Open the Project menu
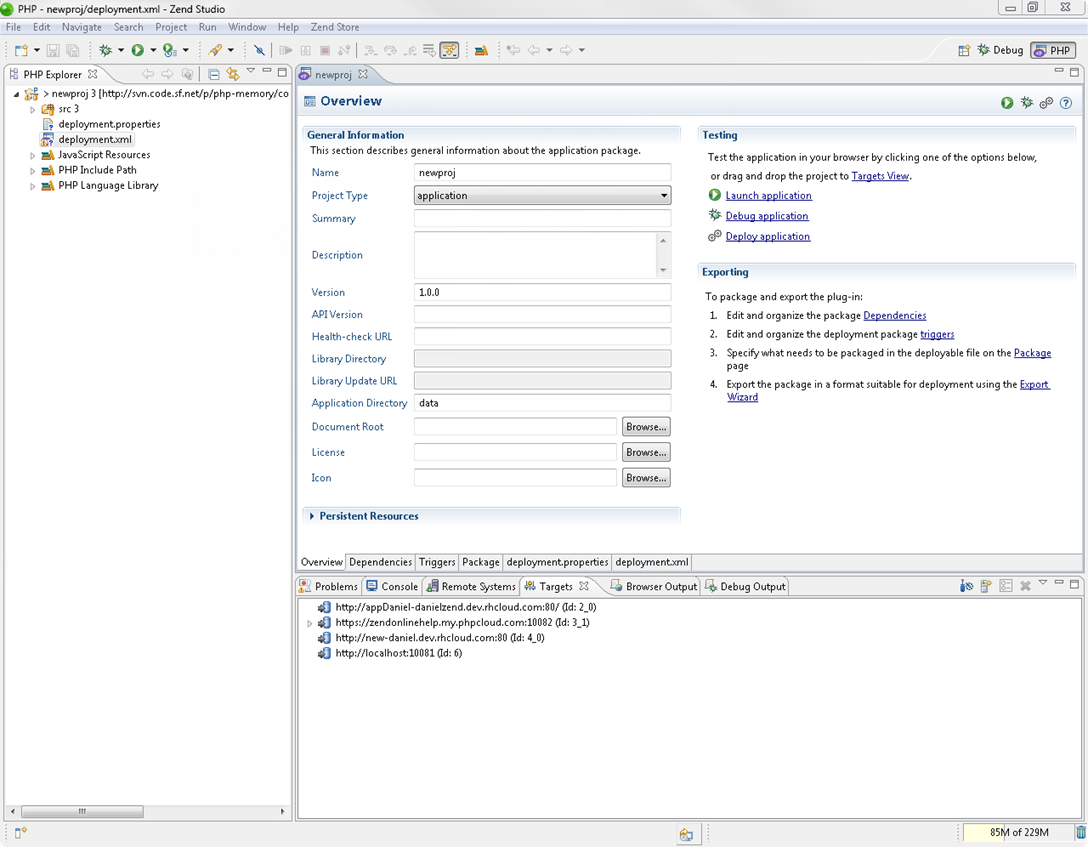This screenshot has width=1088, height=847. point(171,27)
